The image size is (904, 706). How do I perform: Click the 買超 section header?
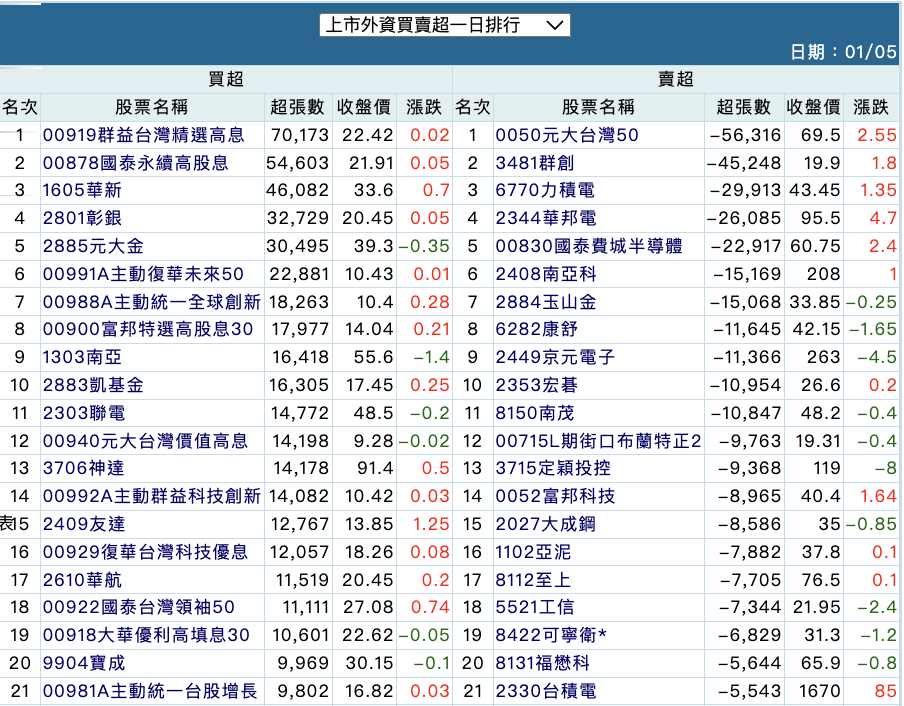click(226, 80)
